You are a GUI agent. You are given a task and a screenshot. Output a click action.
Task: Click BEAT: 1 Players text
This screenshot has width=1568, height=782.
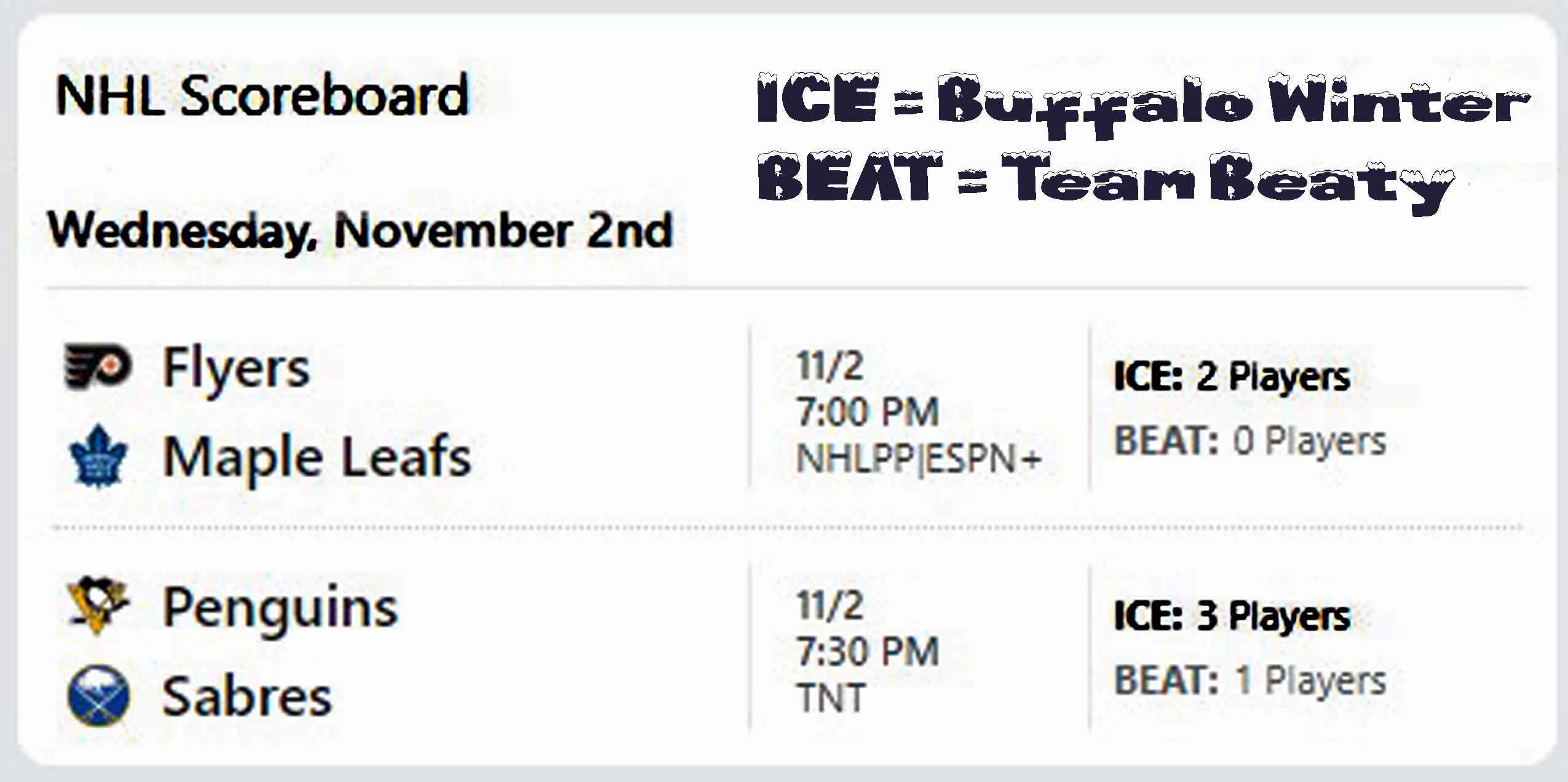(x=1250, y=681)
